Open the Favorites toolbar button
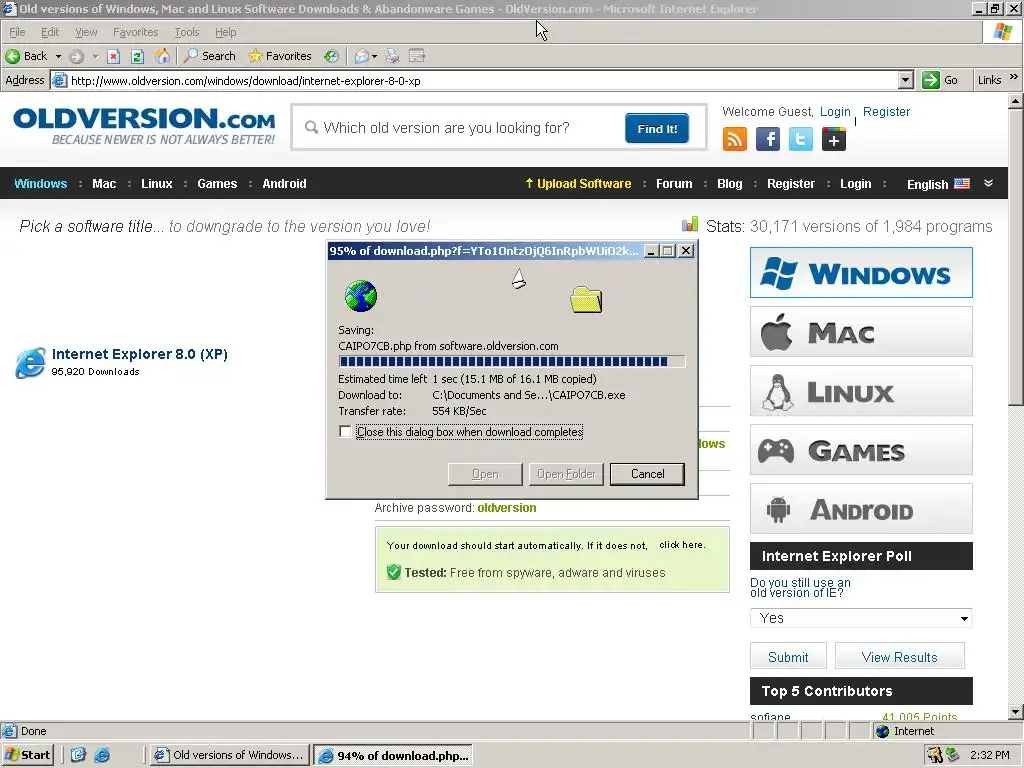Viewport: 1024px width, 768px height. [x=280, y=56]
